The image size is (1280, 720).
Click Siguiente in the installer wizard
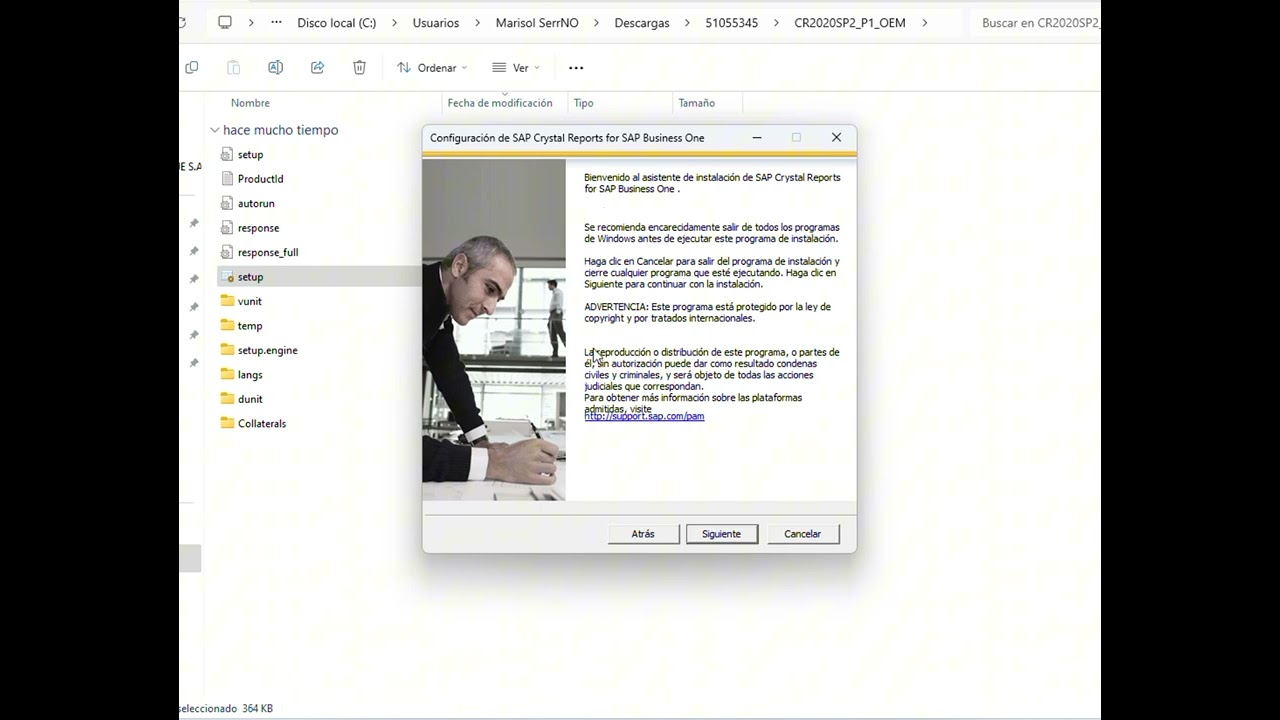[x=721, y=534]
